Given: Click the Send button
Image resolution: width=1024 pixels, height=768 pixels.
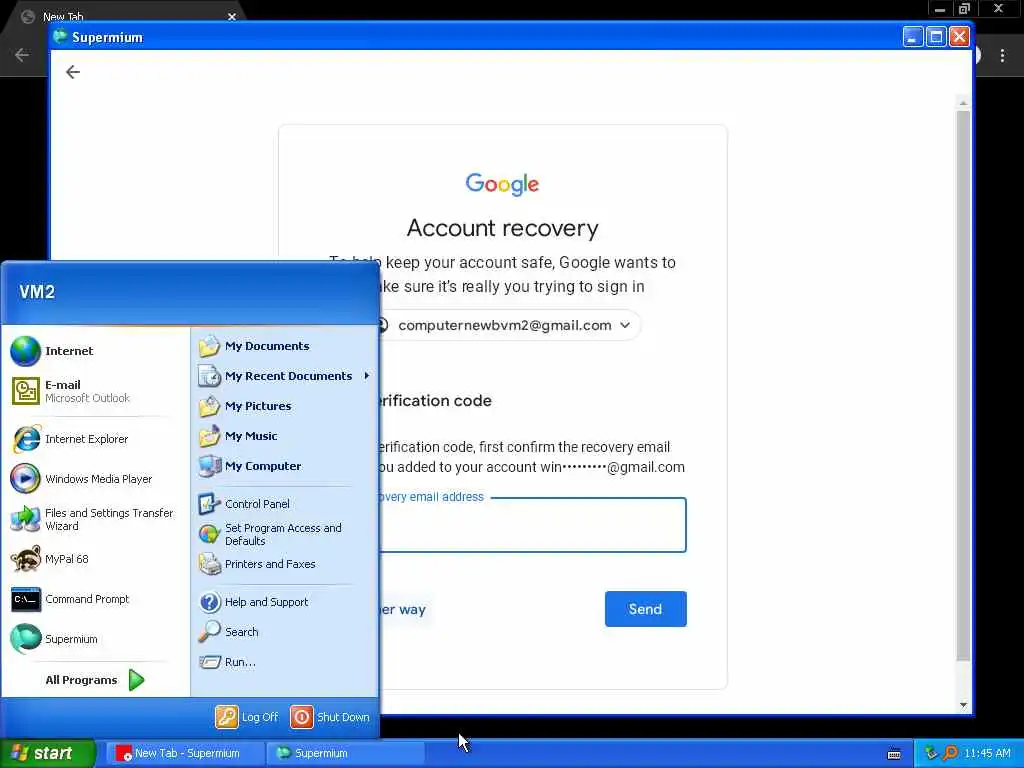Looking at the screenshot, I should [645, 609].
